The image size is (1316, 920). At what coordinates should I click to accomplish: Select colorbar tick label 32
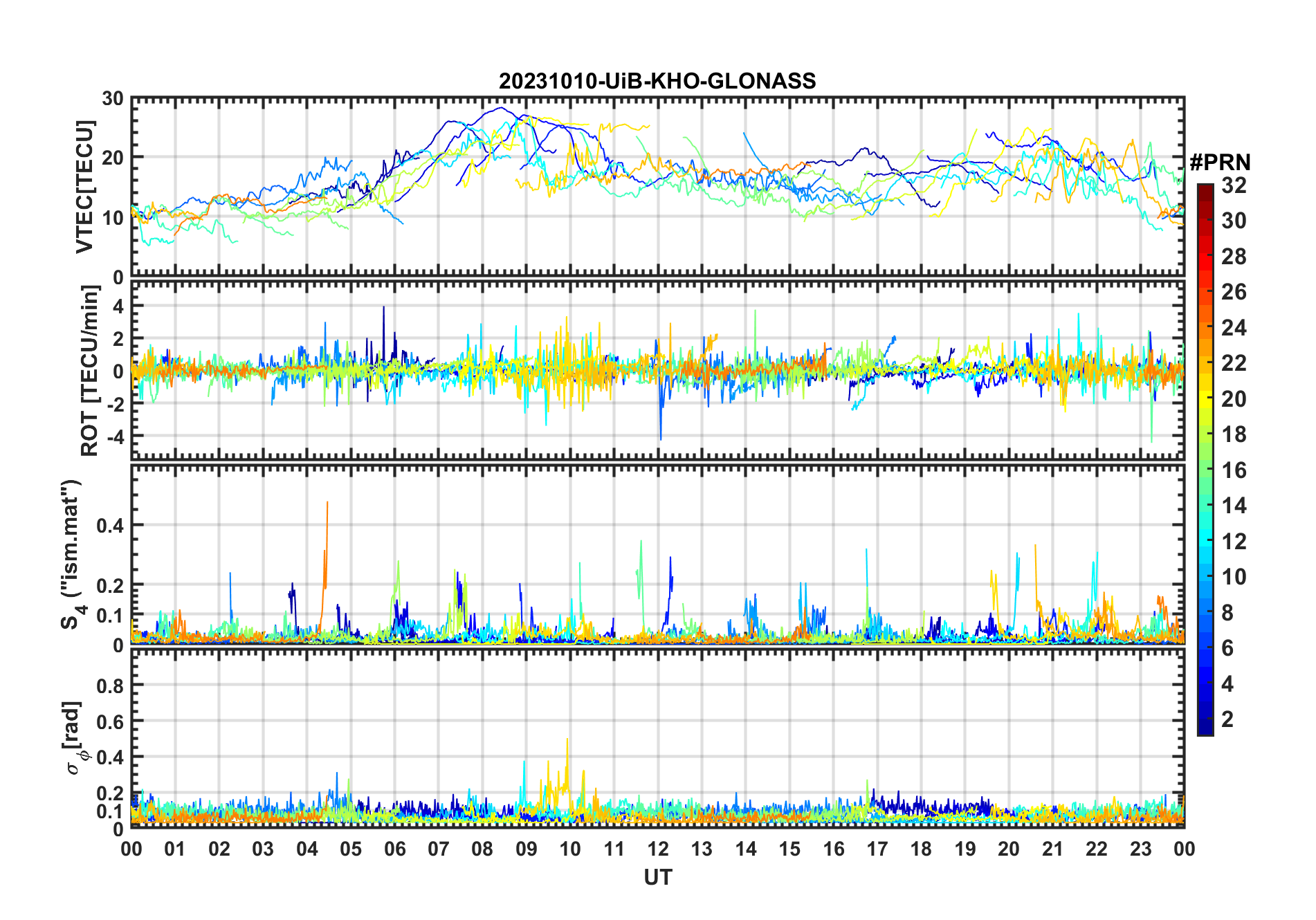(1234, 185)
